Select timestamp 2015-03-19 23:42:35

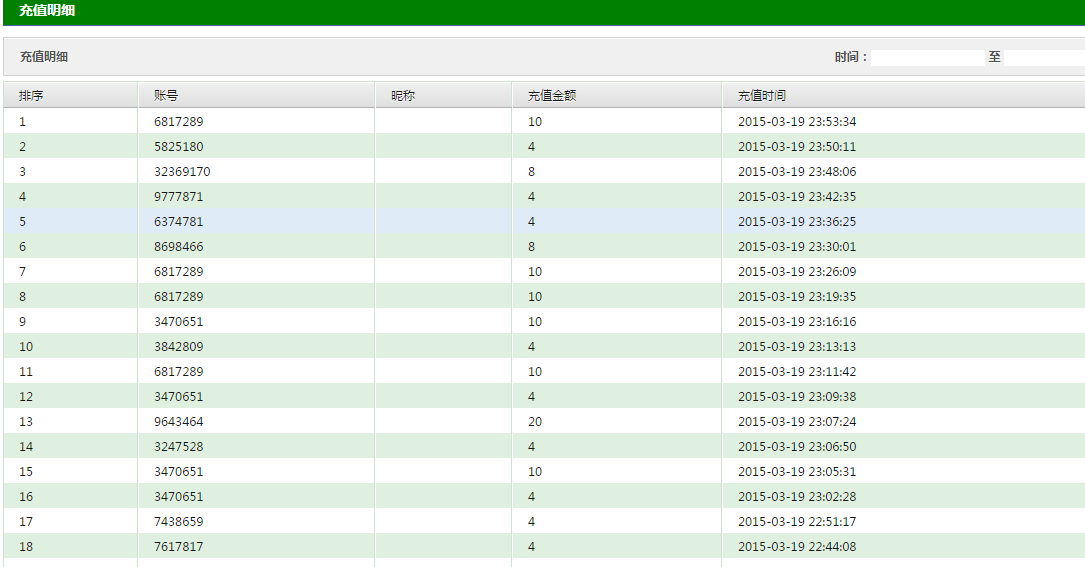797,197
